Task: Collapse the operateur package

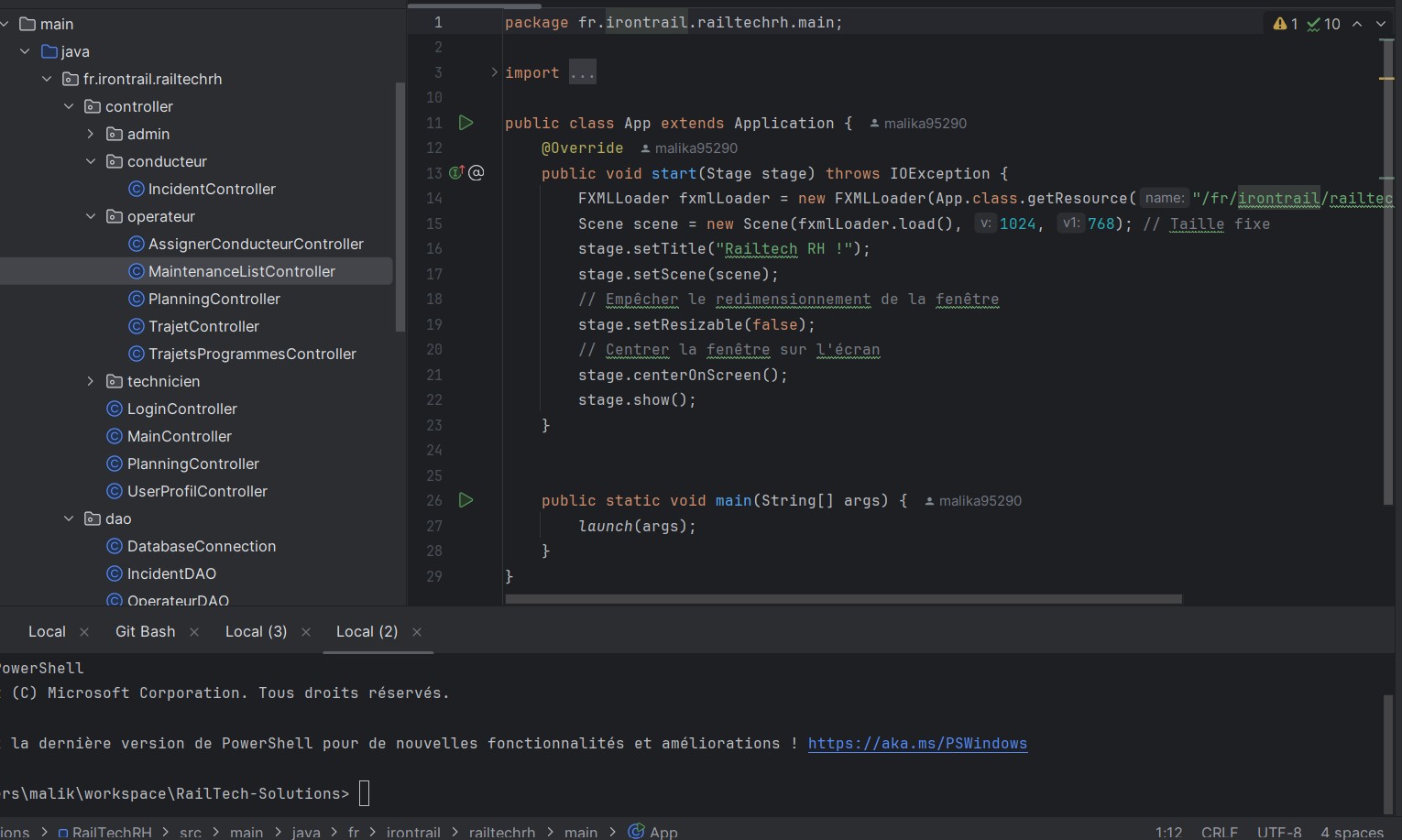Action: (x=91, y=216)
